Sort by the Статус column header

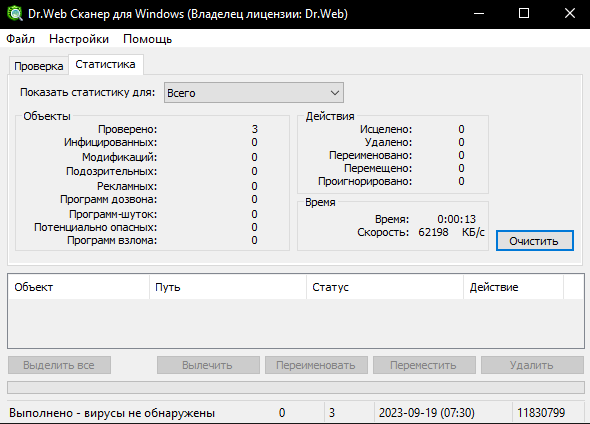[385, 287]
